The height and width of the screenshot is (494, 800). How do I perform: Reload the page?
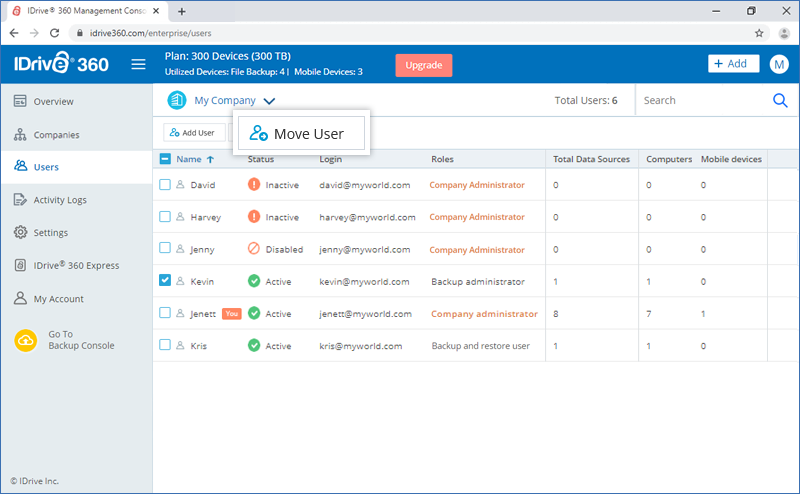54,33
